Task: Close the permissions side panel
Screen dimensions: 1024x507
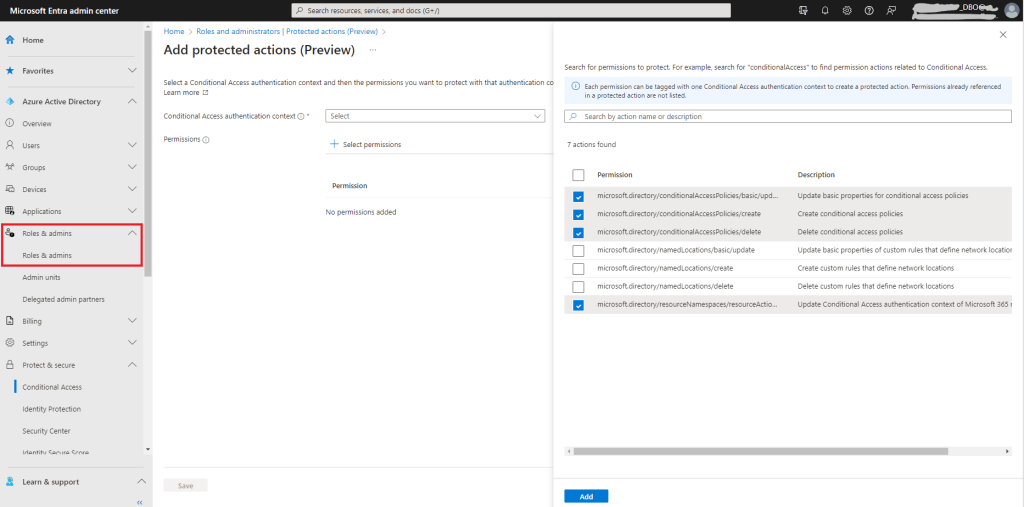Action: click(x=1003, y=35)
